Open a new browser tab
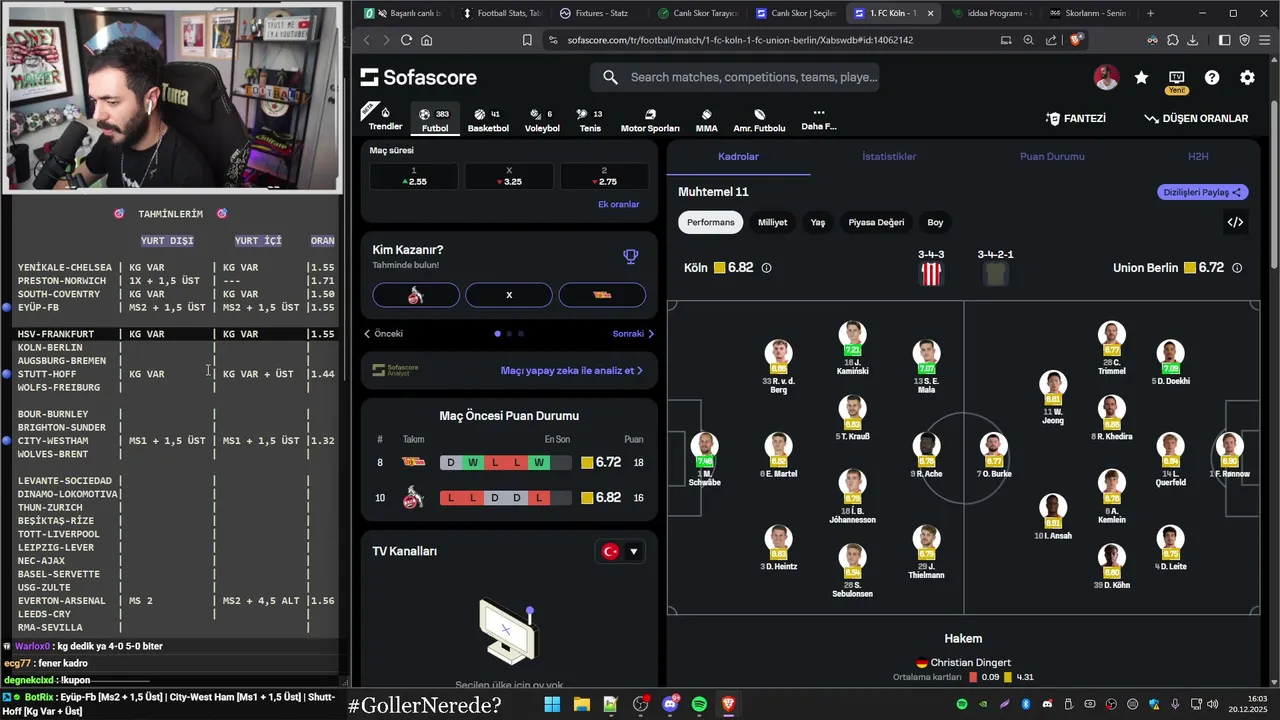1280x720 pixels. point(1150,13)
